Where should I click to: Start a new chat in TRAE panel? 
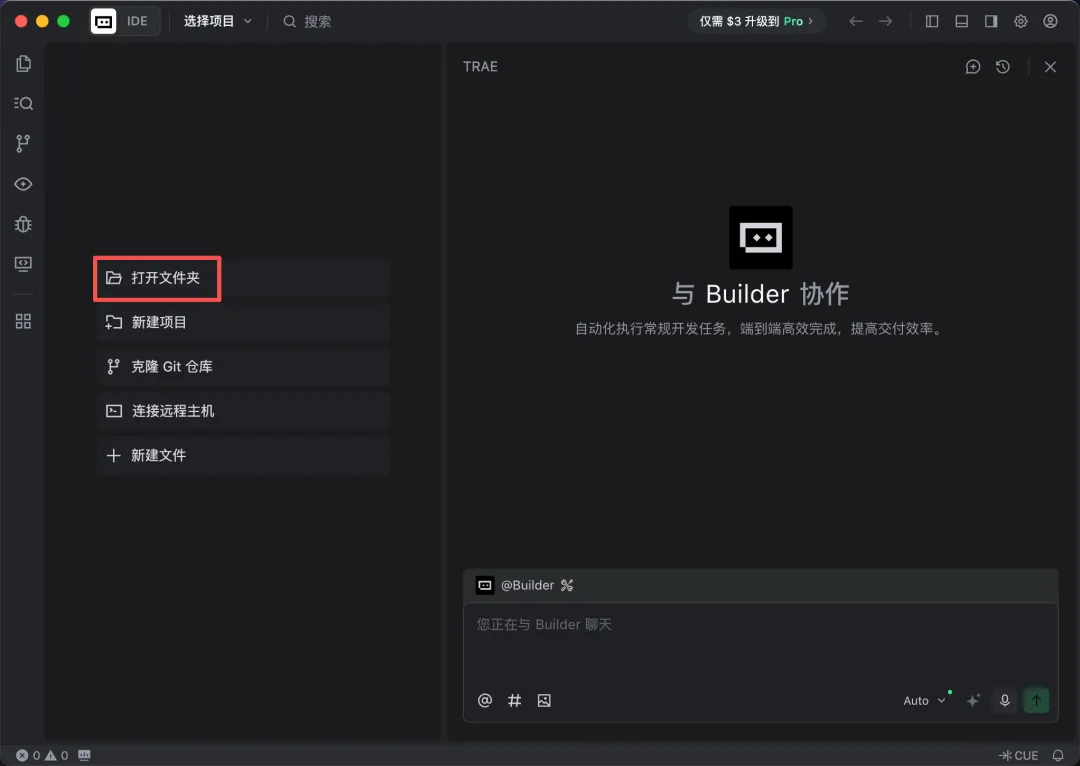pos(973,67)
